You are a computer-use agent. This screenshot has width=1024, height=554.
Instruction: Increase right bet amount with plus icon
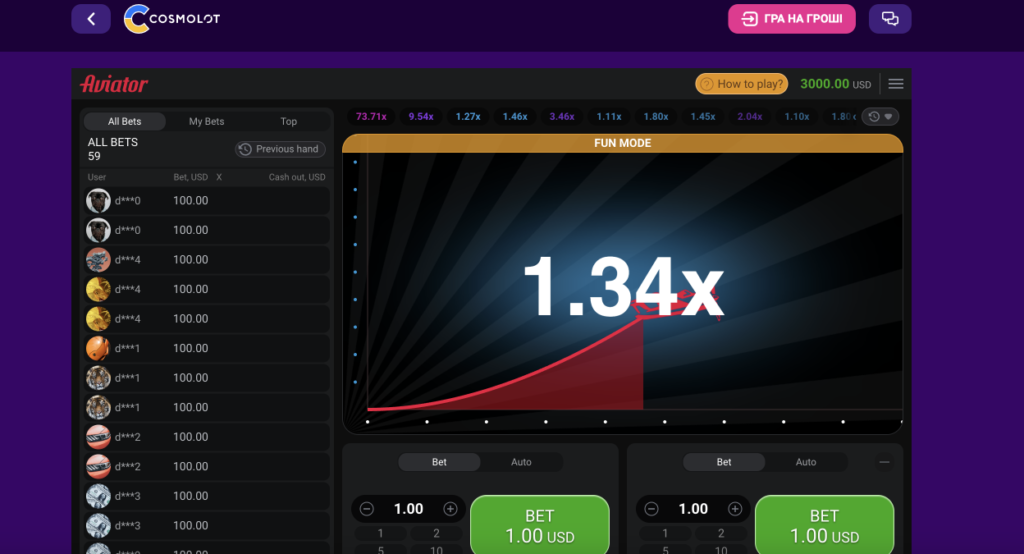pyautogui.click(x=734, y=509)
